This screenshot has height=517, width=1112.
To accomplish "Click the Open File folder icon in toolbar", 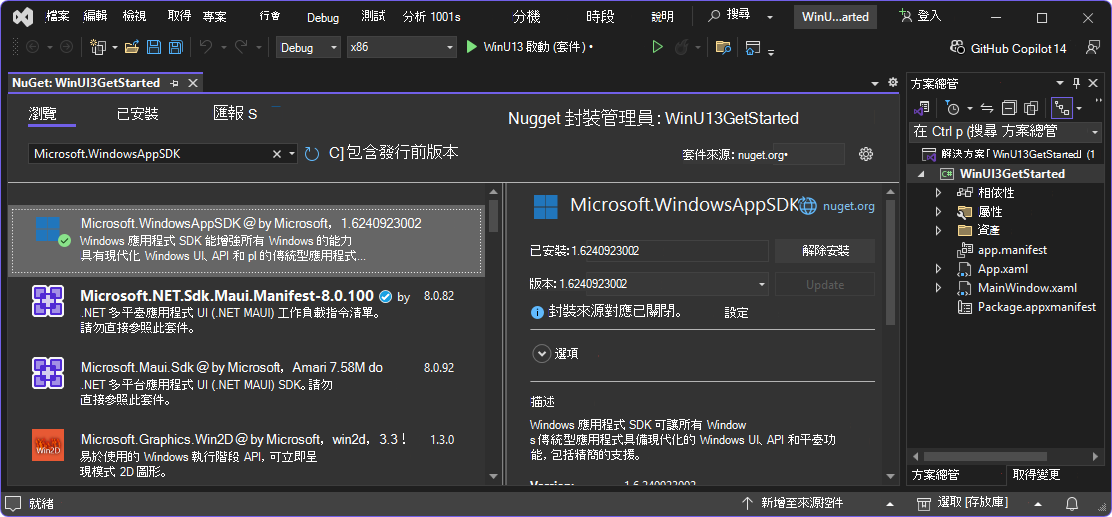I will 131,48.
